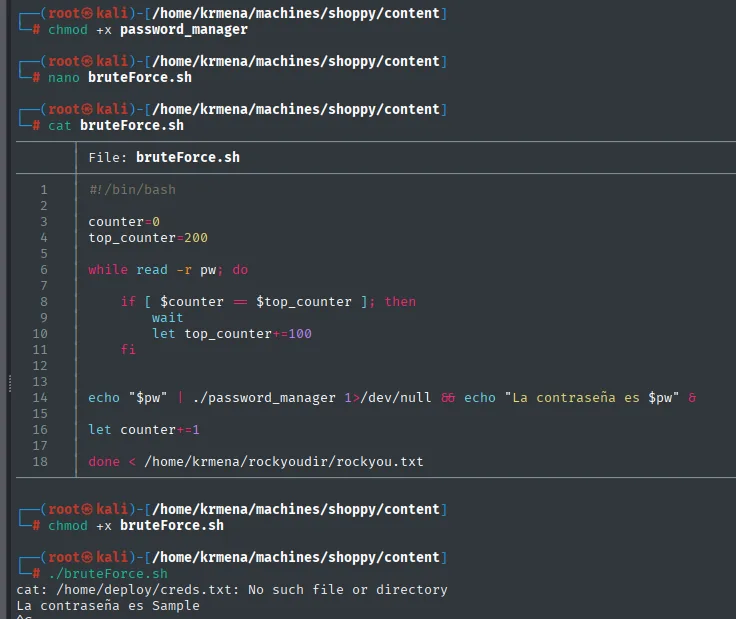Click the '#!/bin/bash' shebang line
This screenshot has height=619, width=736.
click(x=132, y=190)
